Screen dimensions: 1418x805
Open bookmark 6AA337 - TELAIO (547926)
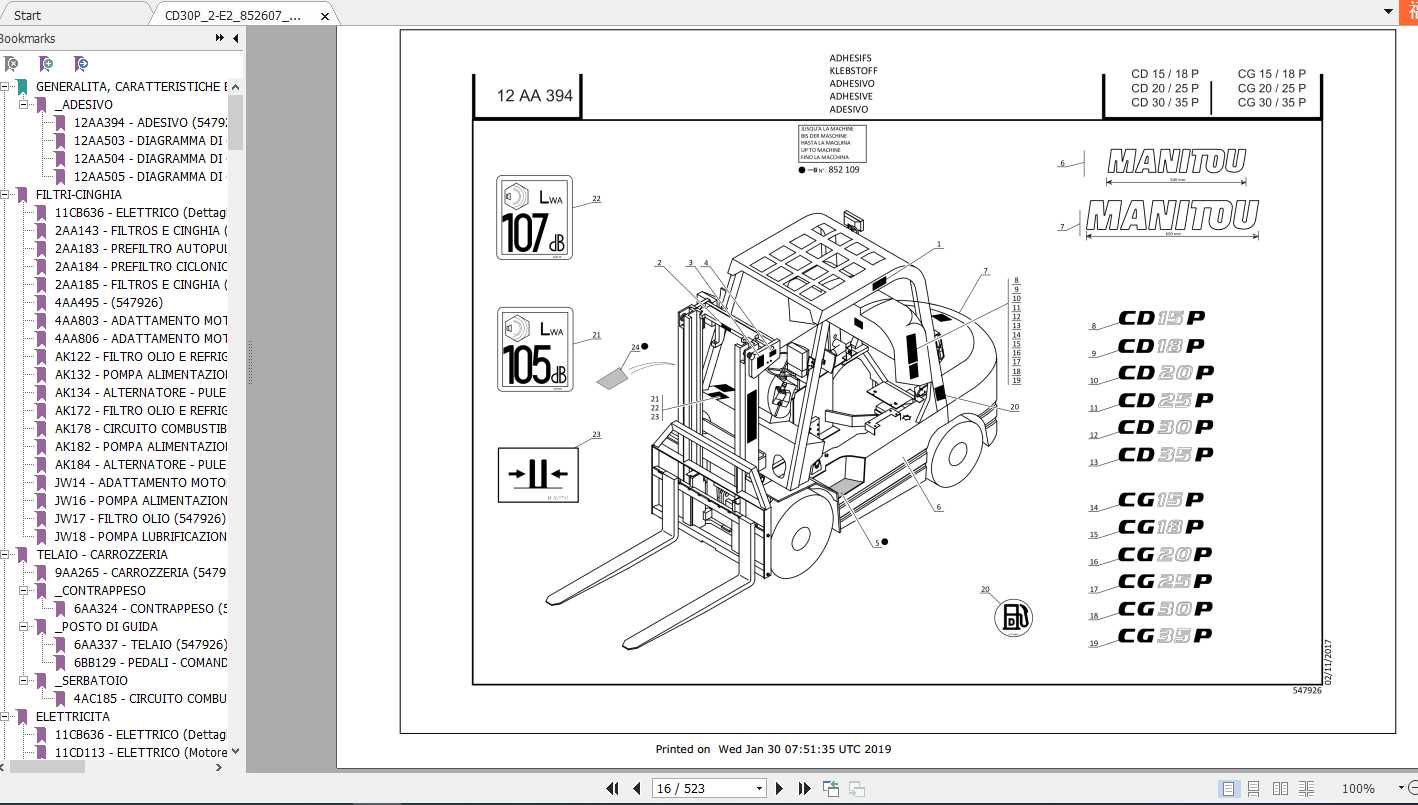click(150, 645)
